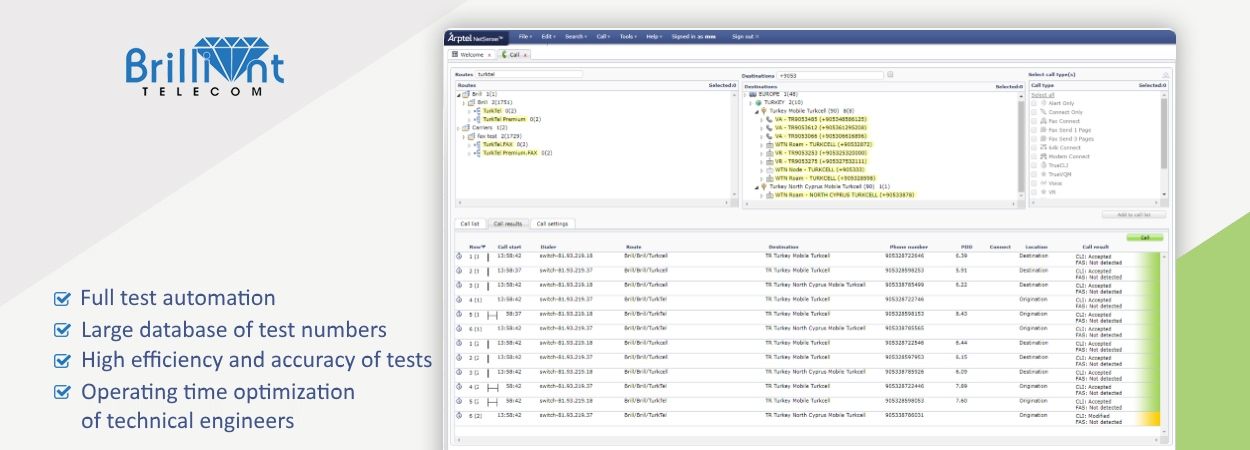Tick the Idle Connect checkbox
This screenshot has height=450, width=1250.
1034,148
